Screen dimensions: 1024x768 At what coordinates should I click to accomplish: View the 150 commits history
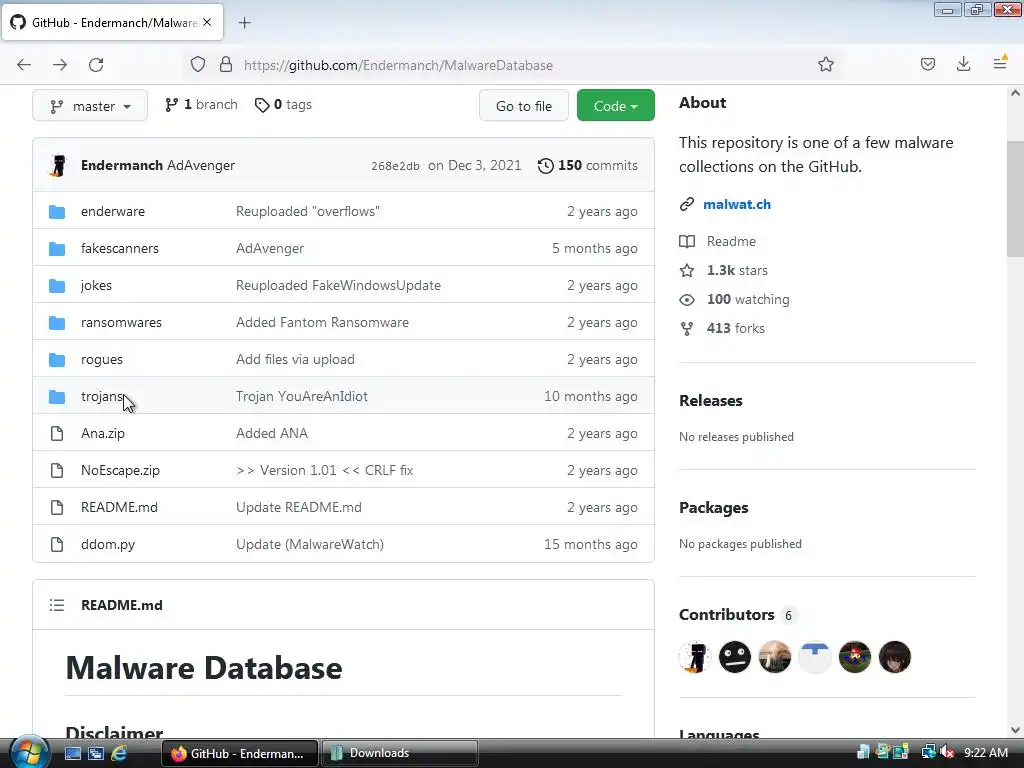pyautogui.click(x=588, y=165)
